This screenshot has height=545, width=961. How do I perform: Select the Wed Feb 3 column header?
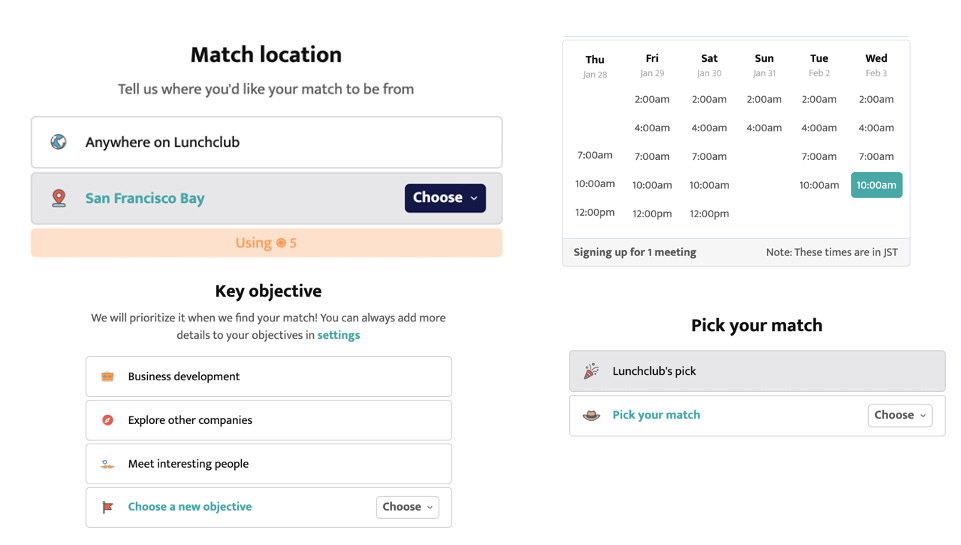(x=876, y=65)
